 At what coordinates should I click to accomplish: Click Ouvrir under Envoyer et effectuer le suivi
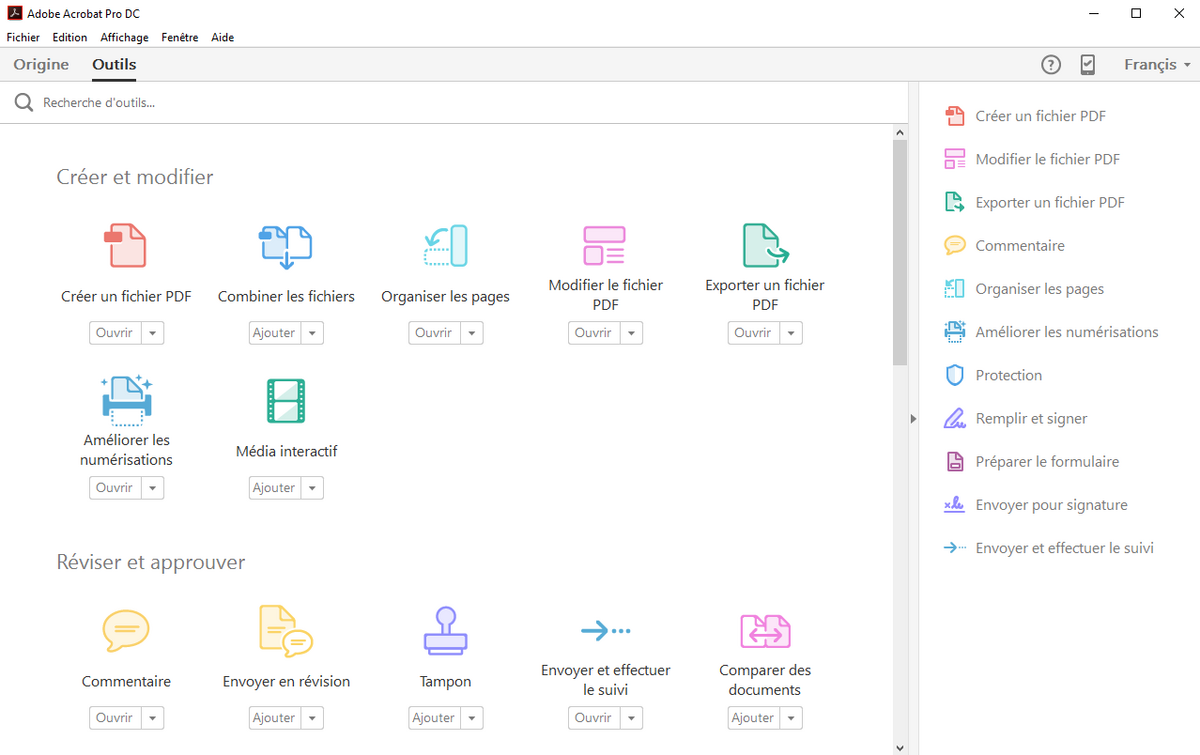(x=594, y=718)
